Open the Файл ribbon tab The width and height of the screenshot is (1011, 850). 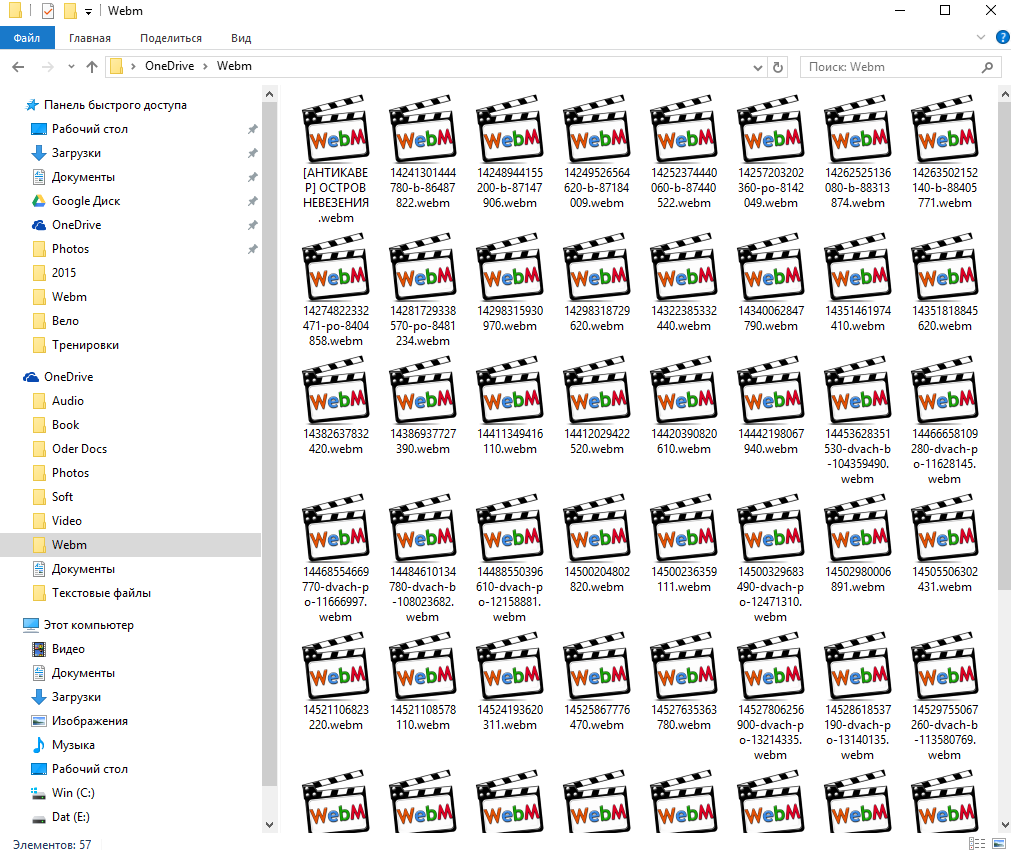(27, 38)
